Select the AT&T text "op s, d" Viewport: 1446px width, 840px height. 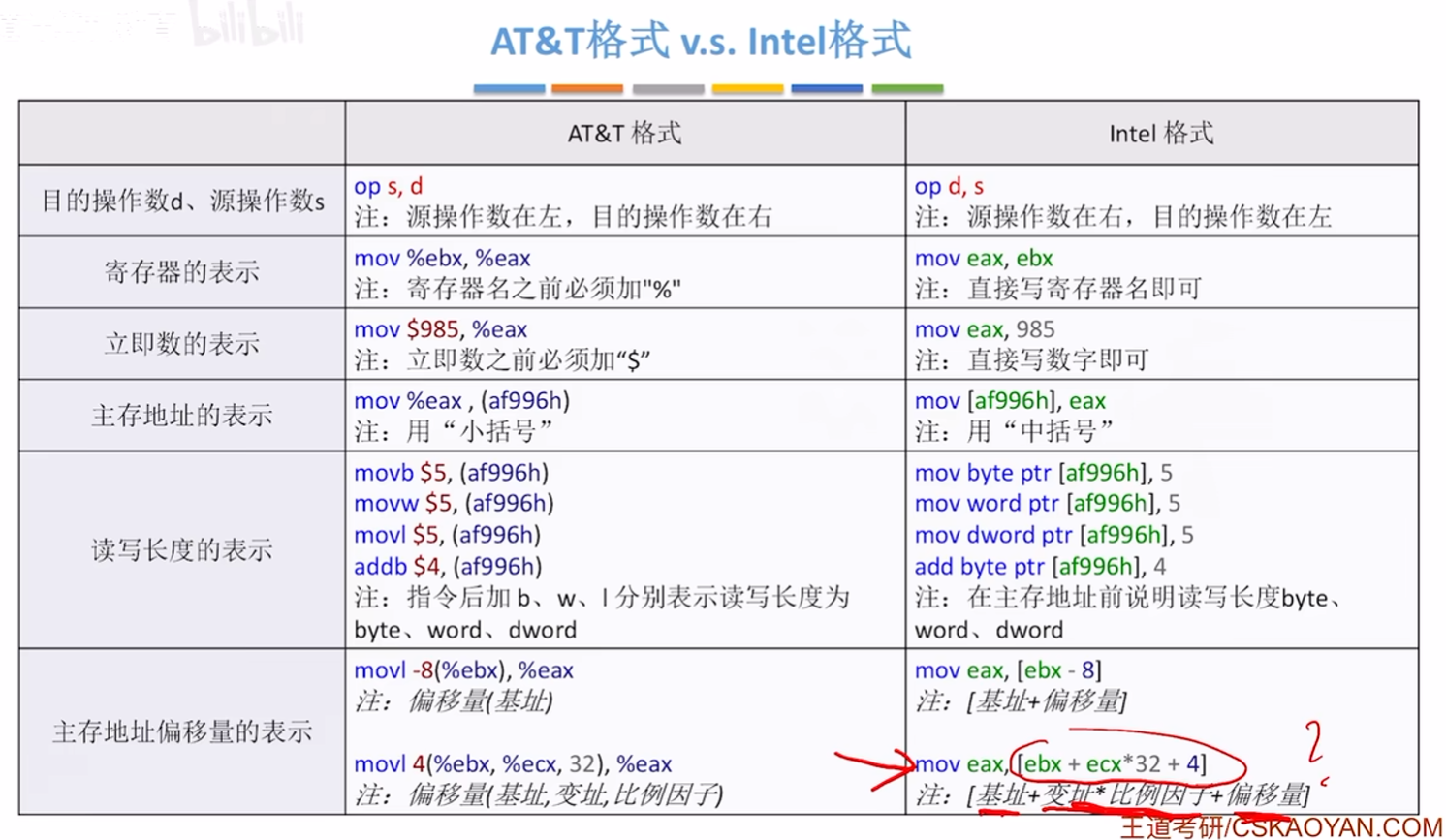(389, 186)
